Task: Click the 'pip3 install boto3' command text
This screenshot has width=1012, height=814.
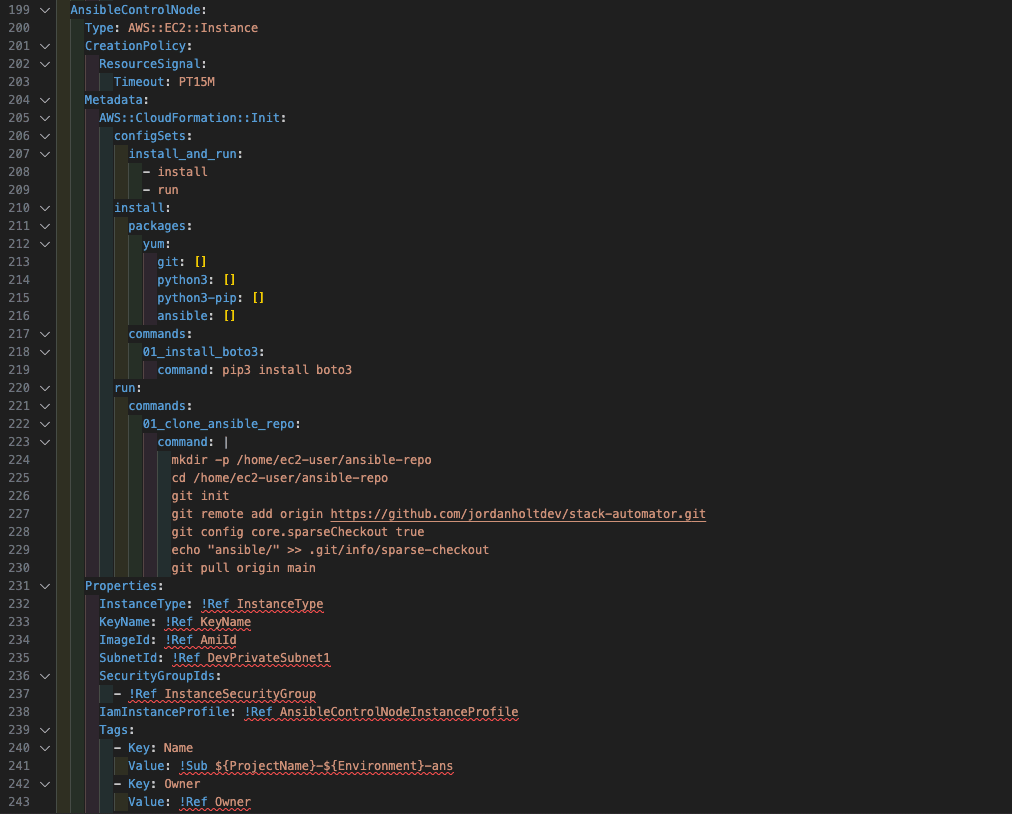Action: coord(287,370)
